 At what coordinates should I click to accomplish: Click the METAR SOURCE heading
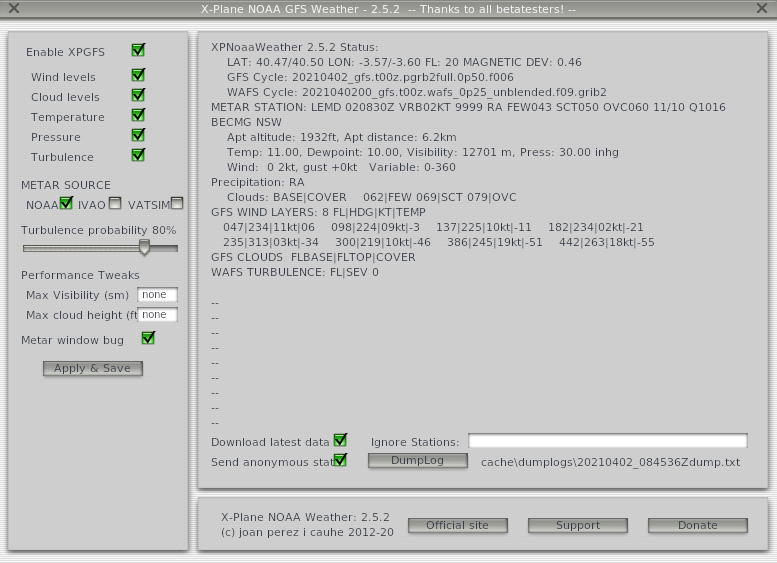click(66, 185)
